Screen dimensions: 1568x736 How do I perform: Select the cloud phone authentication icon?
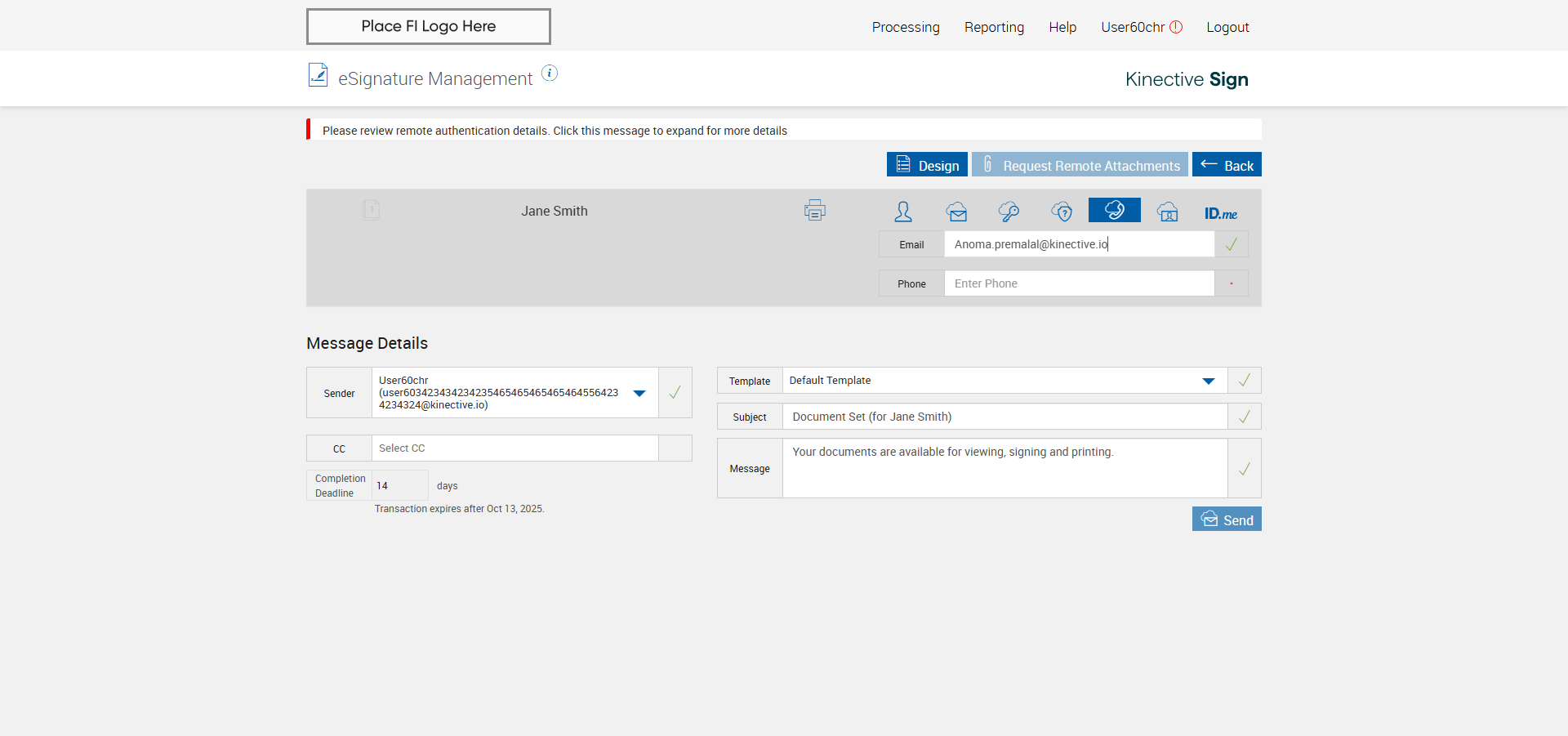point(1114,210)
